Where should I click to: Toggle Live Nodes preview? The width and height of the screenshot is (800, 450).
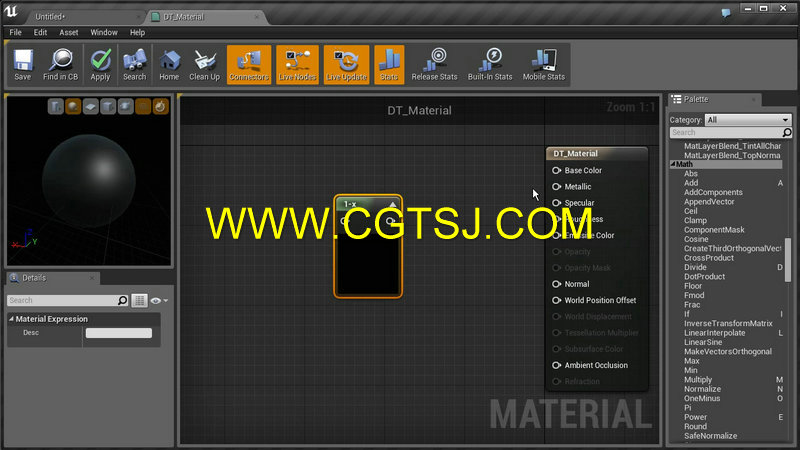pyautogui.click(x=297, y=64)
